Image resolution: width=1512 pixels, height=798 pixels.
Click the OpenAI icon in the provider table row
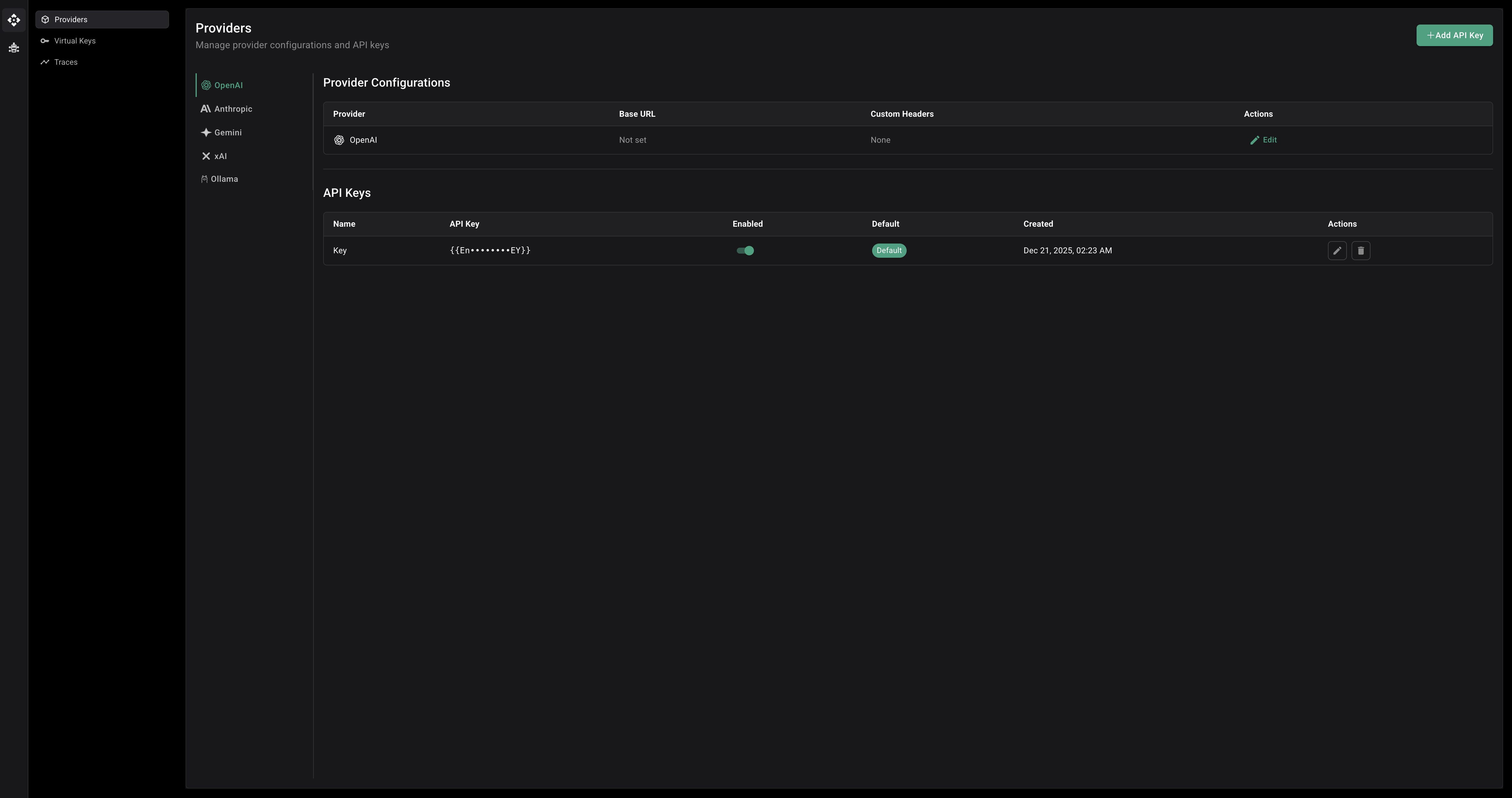339,140
